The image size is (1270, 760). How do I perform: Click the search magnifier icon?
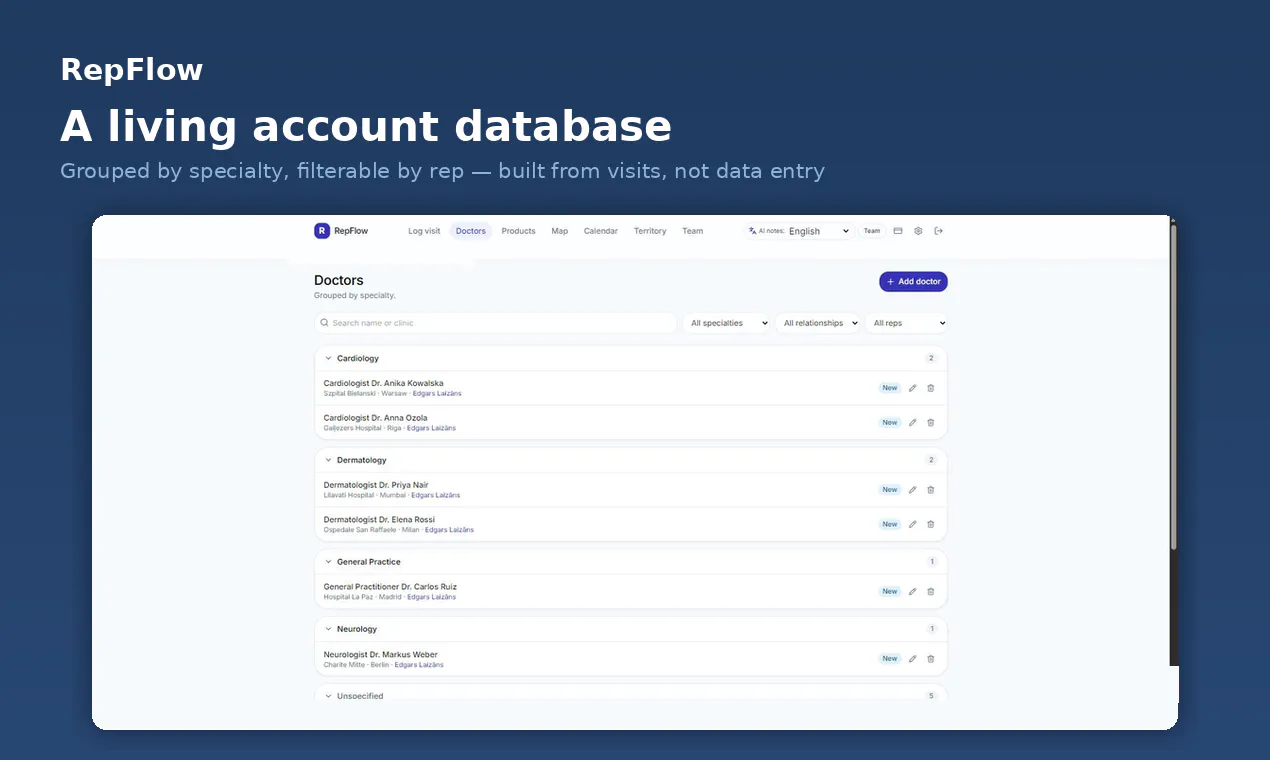(x=324, y=323)
